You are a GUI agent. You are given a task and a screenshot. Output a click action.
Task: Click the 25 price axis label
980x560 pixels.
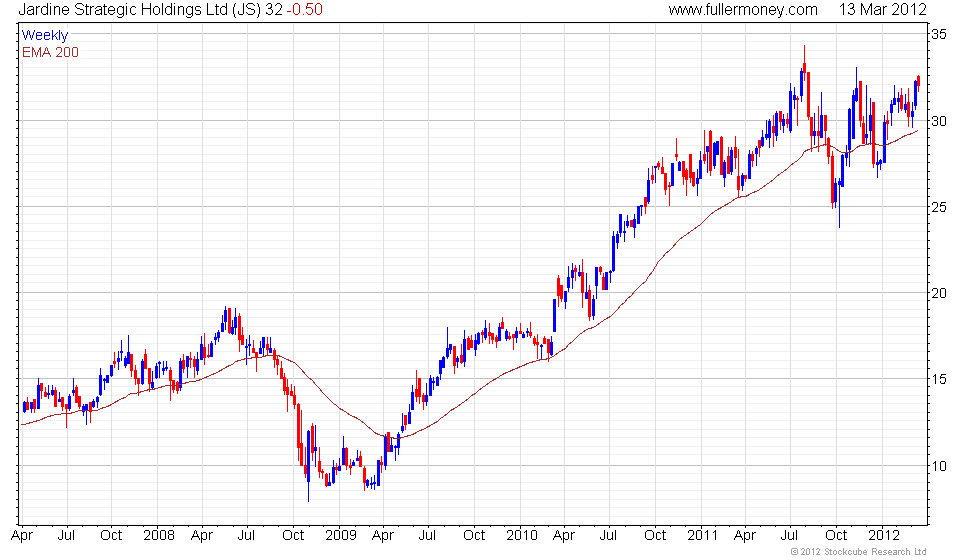[x=938, y=207]
